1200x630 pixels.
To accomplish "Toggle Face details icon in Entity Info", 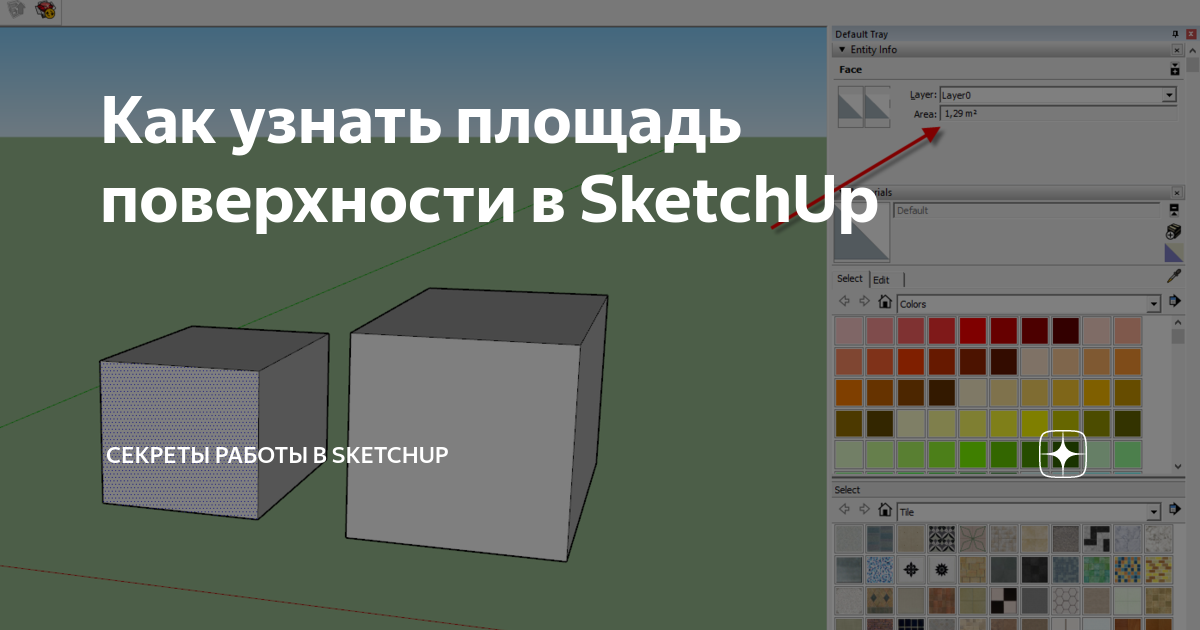I will pos(1175,70).
